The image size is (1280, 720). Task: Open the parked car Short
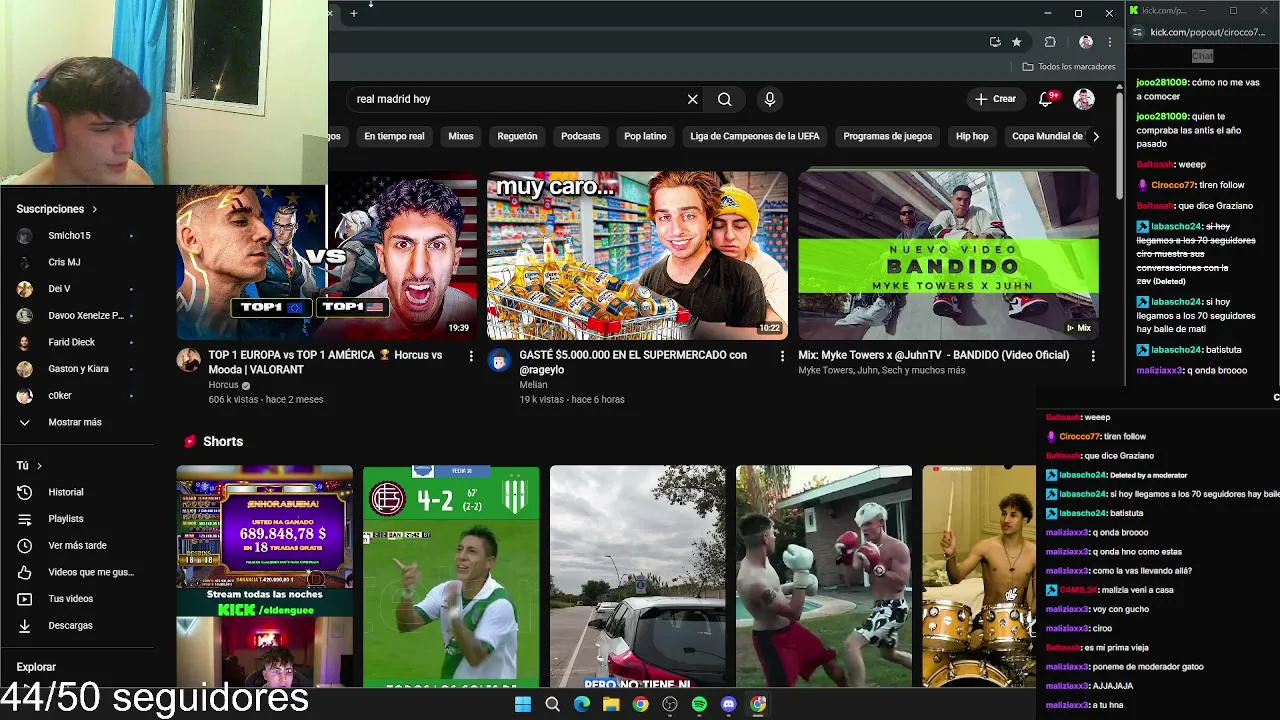click(x=638, y=576)
